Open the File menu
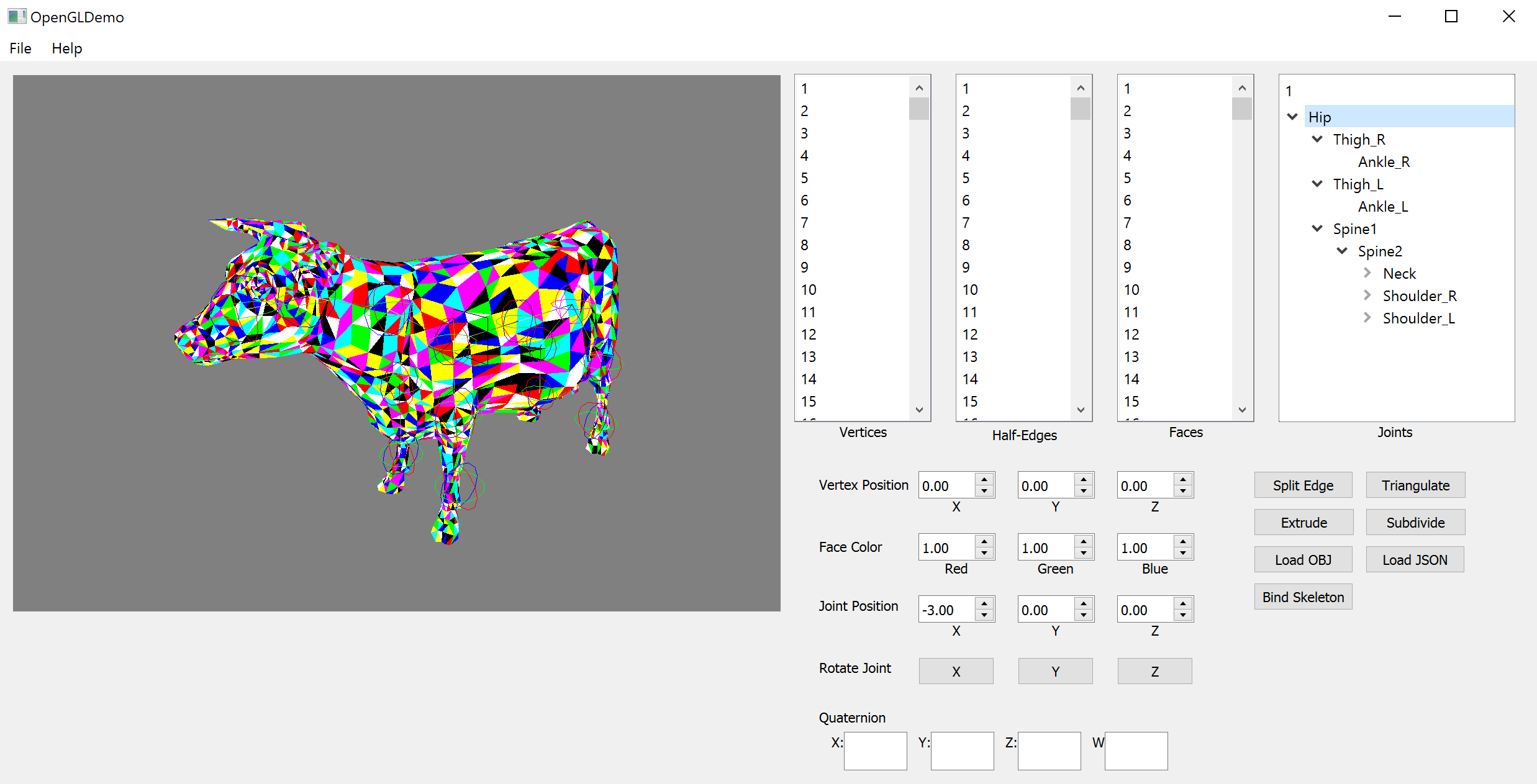 tap(20, 48)
